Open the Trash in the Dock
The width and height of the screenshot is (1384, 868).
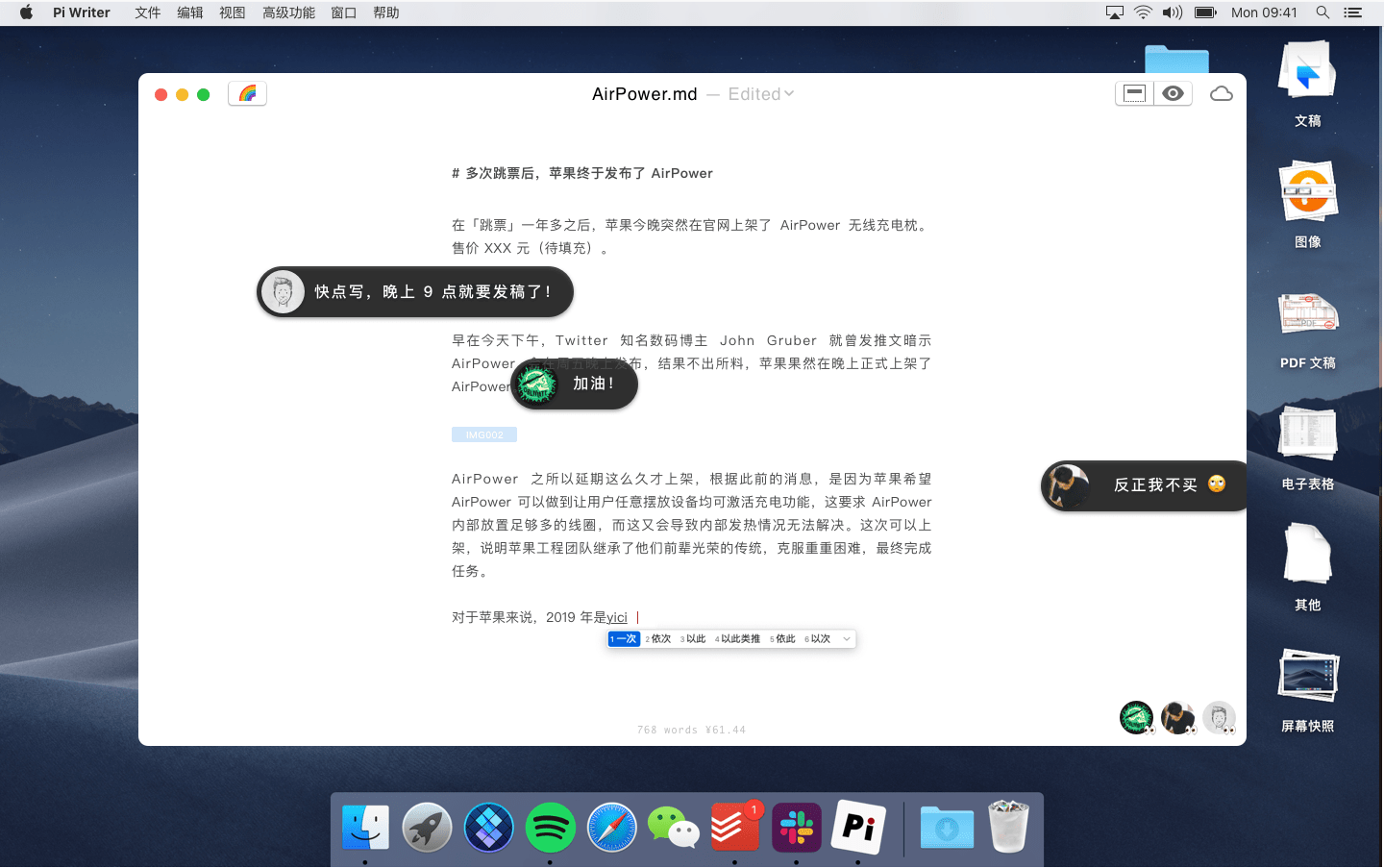(1008, 827)
